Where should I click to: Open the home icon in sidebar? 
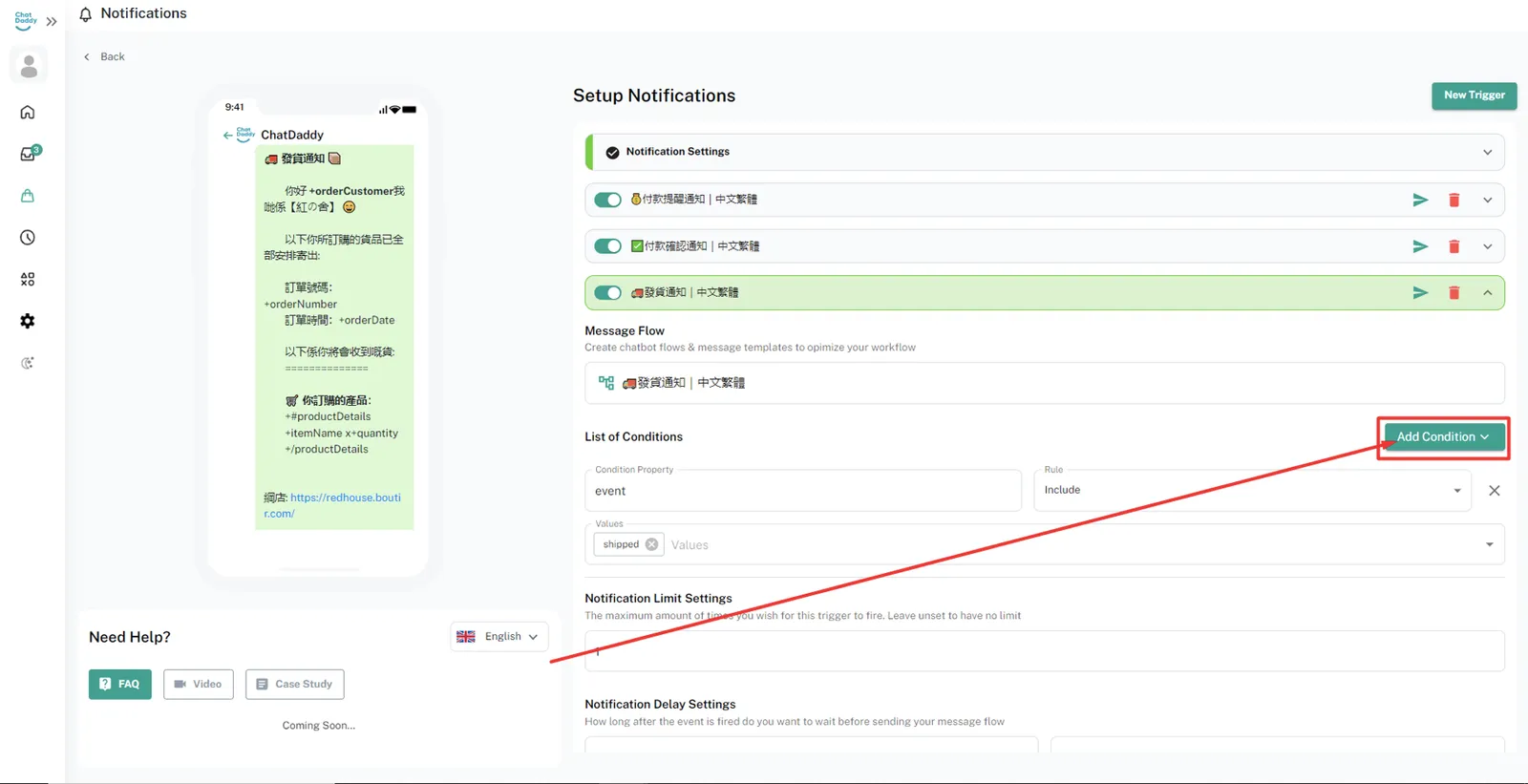click(28, 113)
